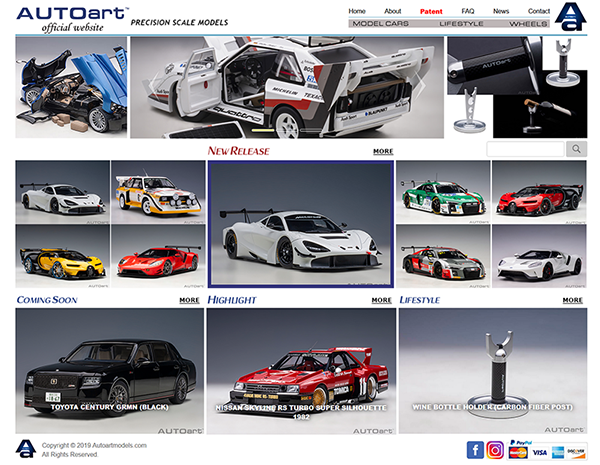
Task: Click MORE next to New Release
Action: (x=383, y=152)
